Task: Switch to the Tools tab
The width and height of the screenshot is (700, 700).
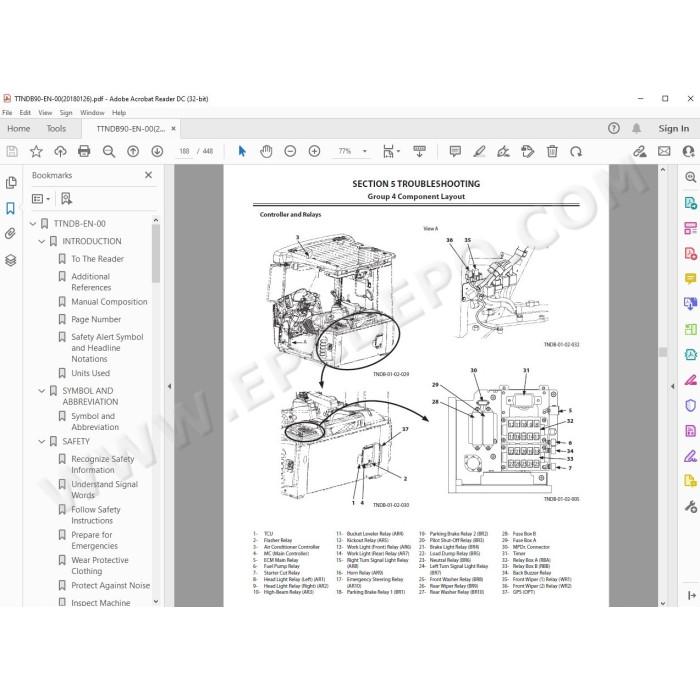Action: (x=56, y=129)
